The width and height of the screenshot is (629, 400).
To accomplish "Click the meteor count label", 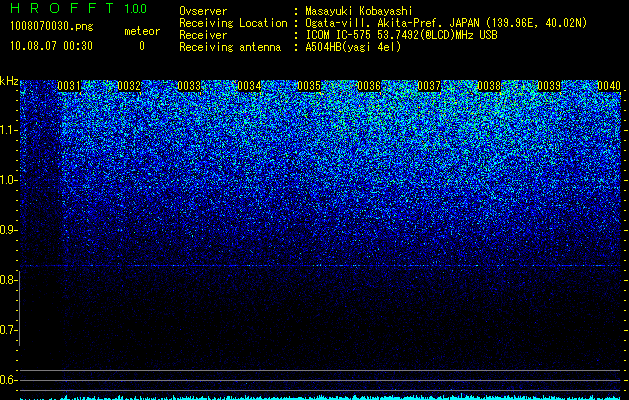I will click(142, 31).
